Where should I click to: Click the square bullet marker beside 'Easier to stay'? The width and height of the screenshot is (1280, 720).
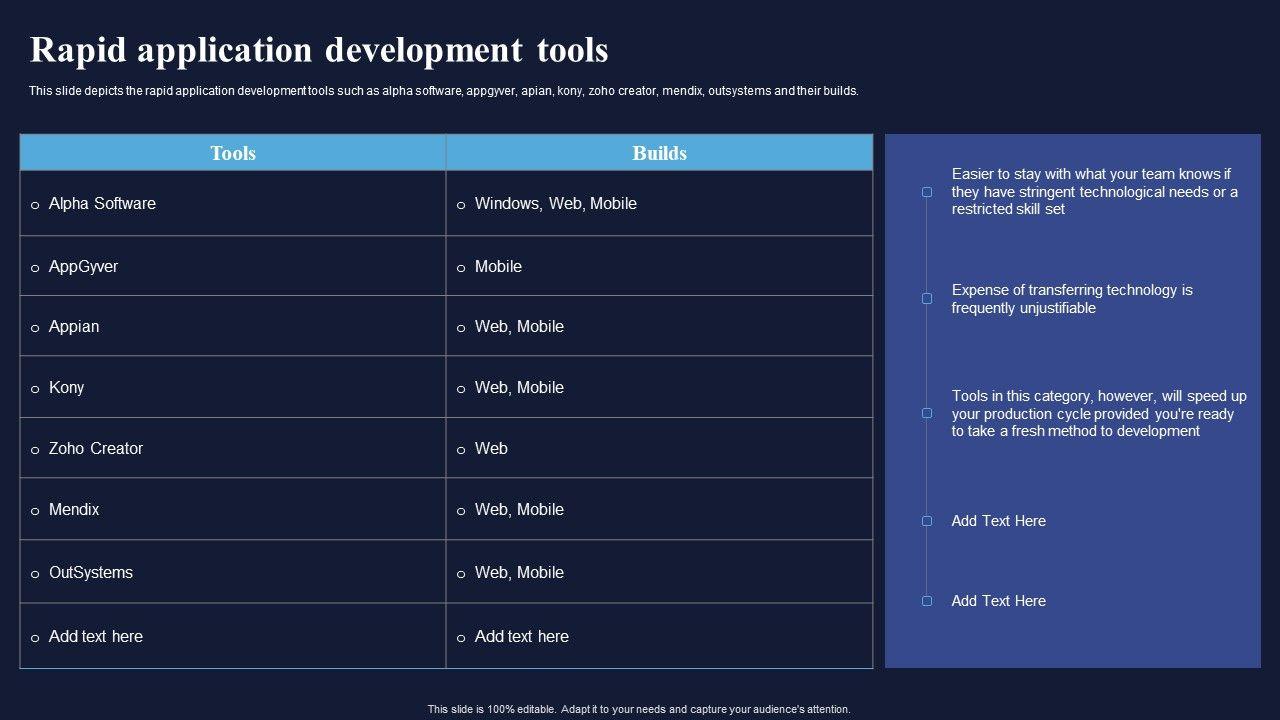(x=927, y=192)
